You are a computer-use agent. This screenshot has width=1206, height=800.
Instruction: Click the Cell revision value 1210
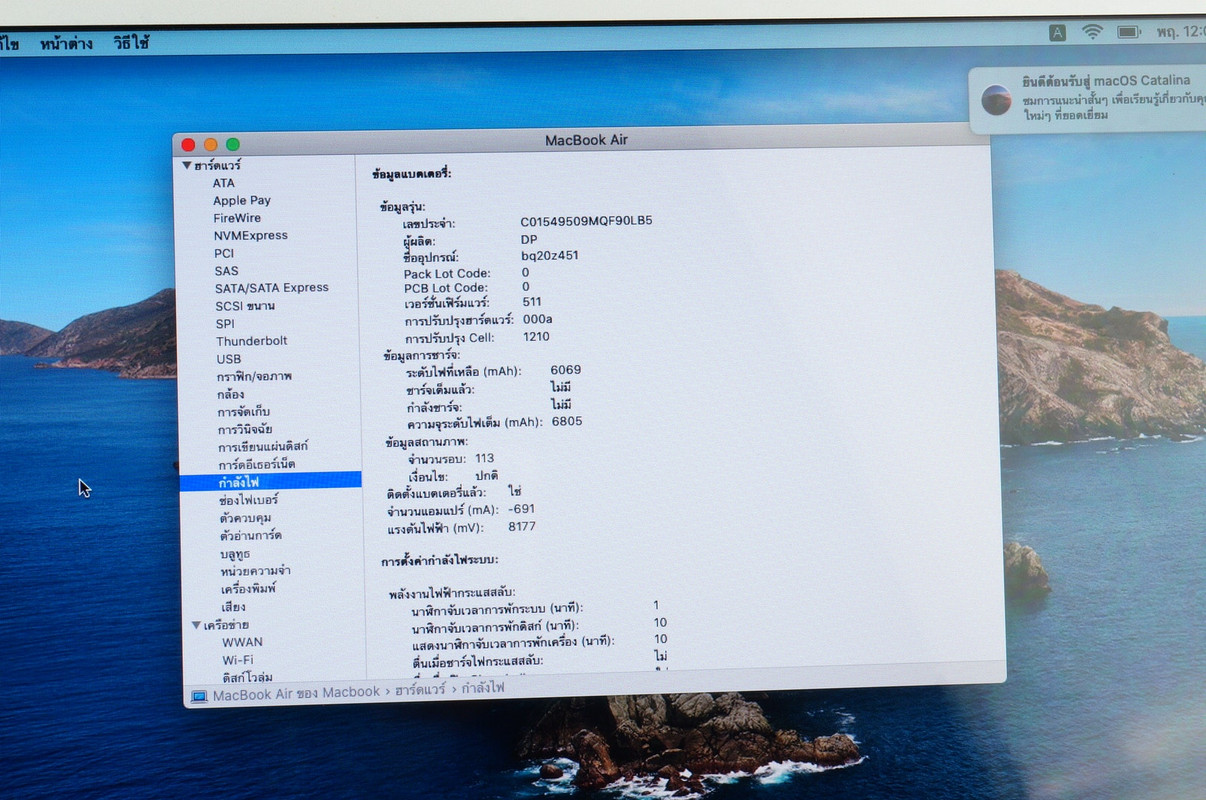536,337
